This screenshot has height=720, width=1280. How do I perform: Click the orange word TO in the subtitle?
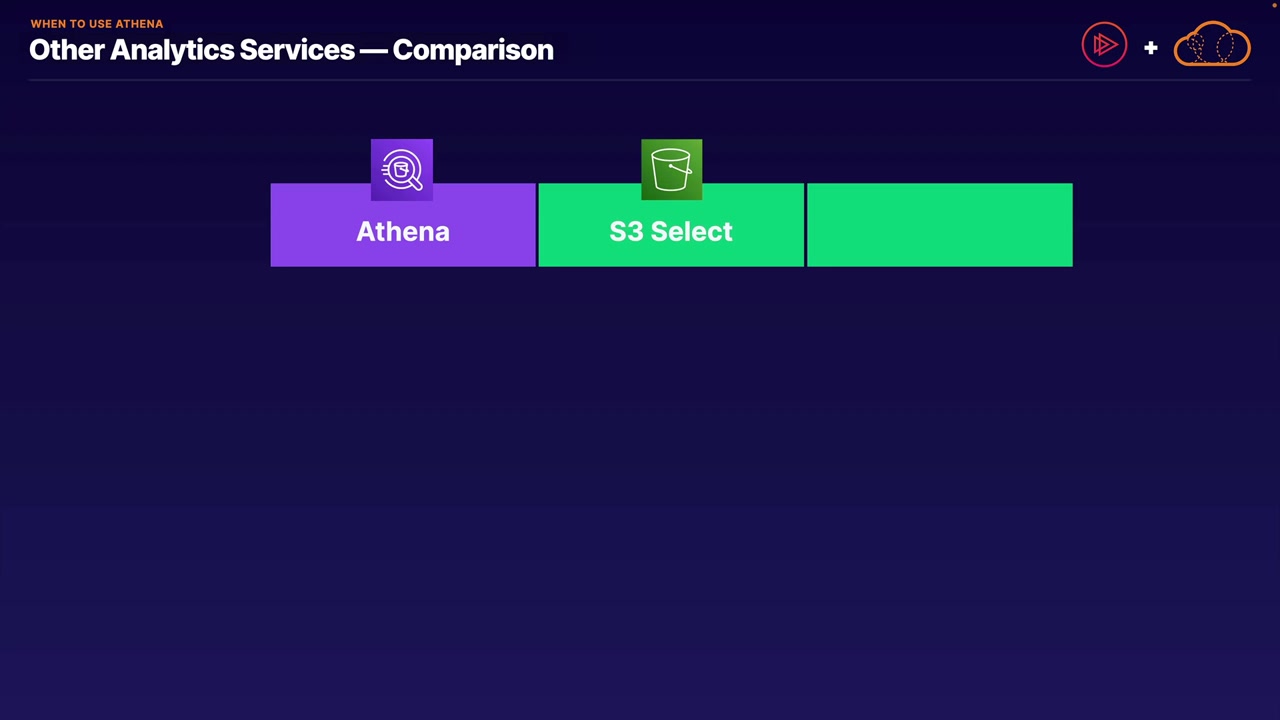77,24
